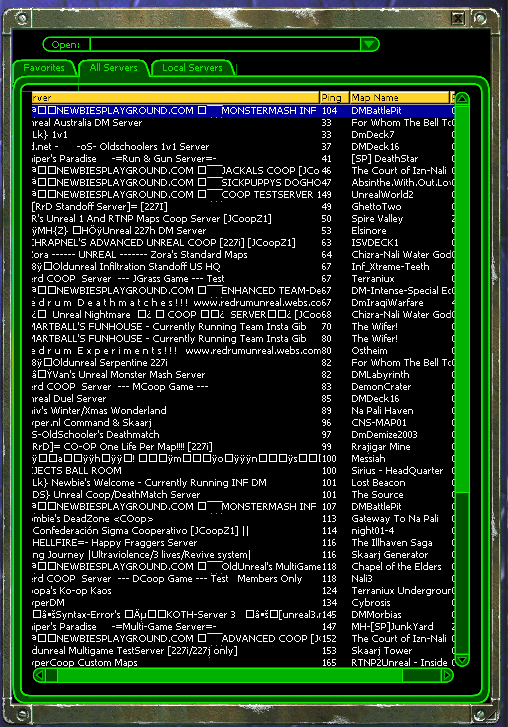Select 'CO-OP One Life Per Map!!!! [227i]' row
The height and width of the screenshot is (727, 508).
point(243,447)
